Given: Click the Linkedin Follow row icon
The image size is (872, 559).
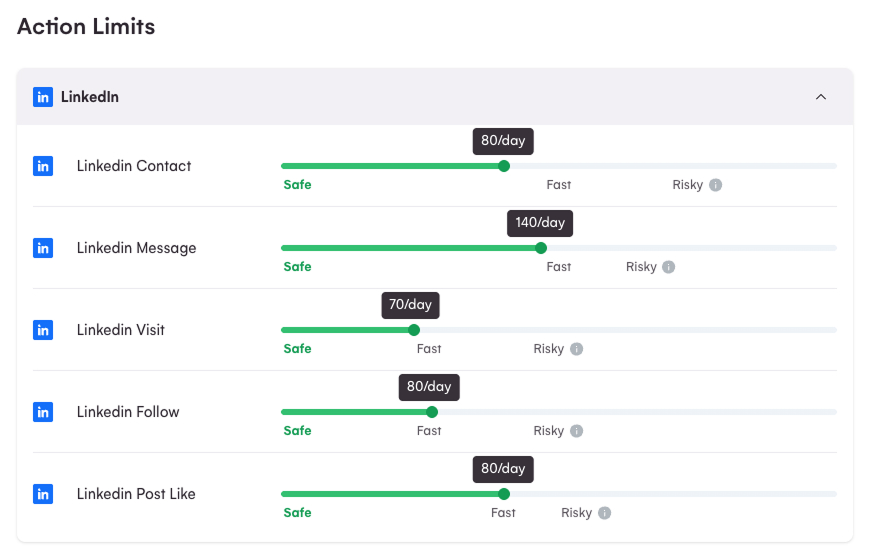Looking at the screenshot, I should pos(43,412).
